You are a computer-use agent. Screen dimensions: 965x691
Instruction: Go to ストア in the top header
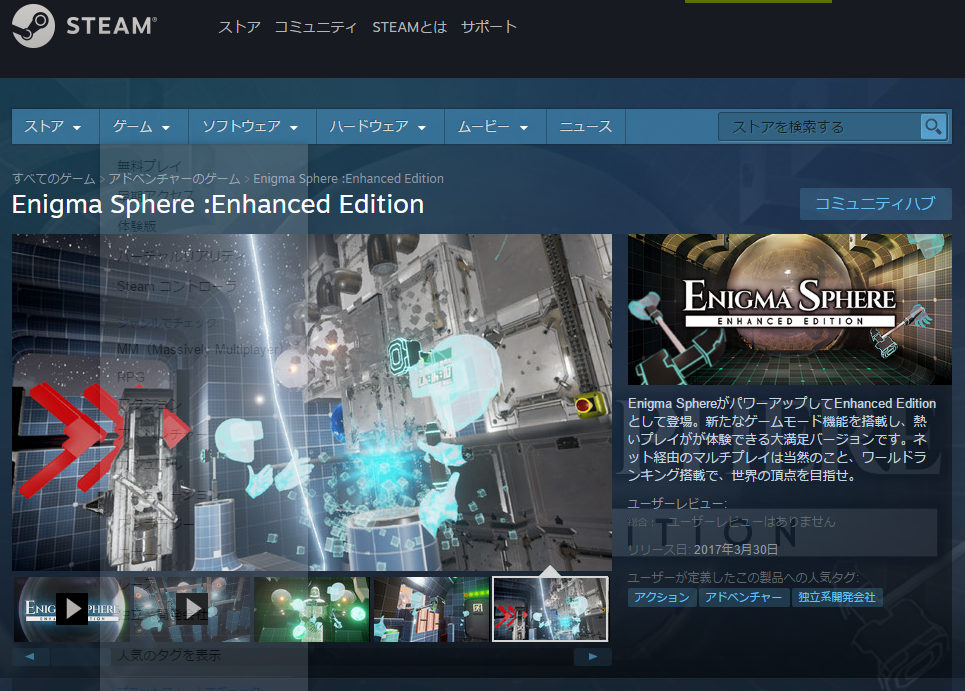pyautogui.click(x=239, y=27)
